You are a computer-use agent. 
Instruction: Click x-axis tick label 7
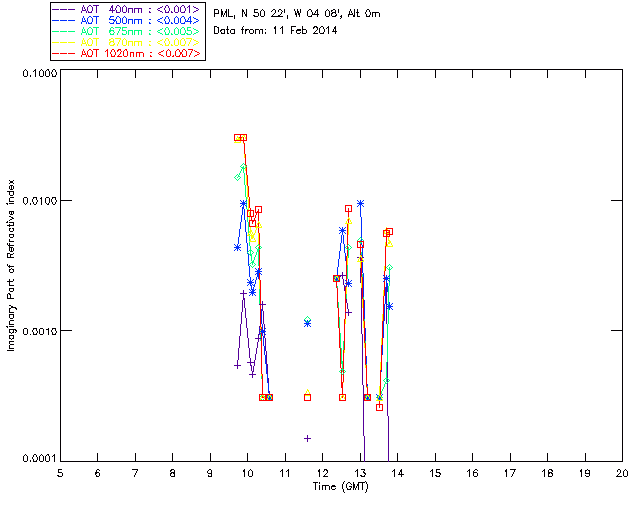pos(135,473)
